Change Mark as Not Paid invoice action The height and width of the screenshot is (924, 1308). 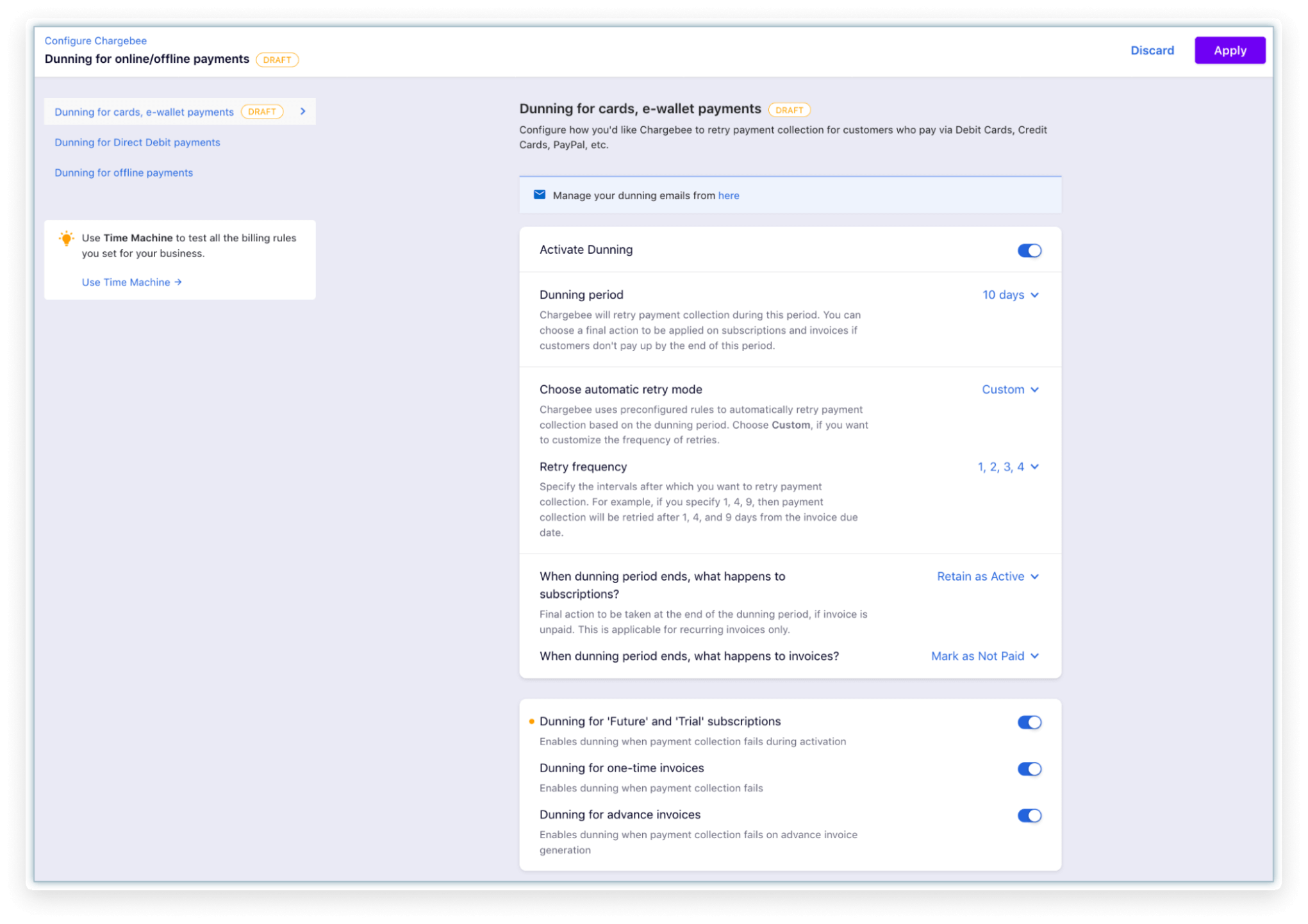pyautogui.click(x=985, y=656)
